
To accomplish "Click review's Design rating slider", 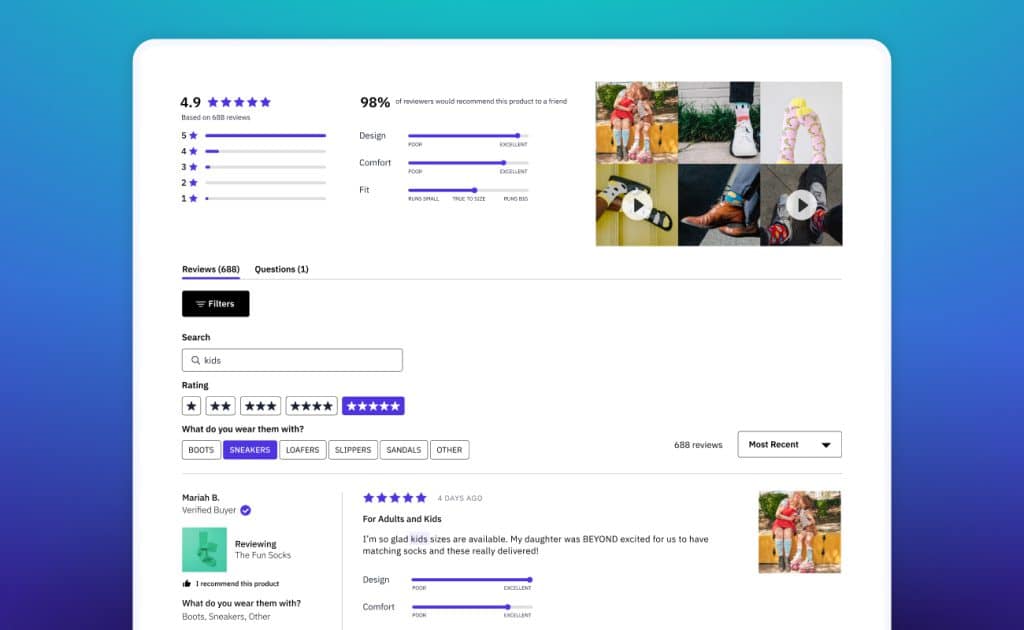I will click(x=472, y=580).
